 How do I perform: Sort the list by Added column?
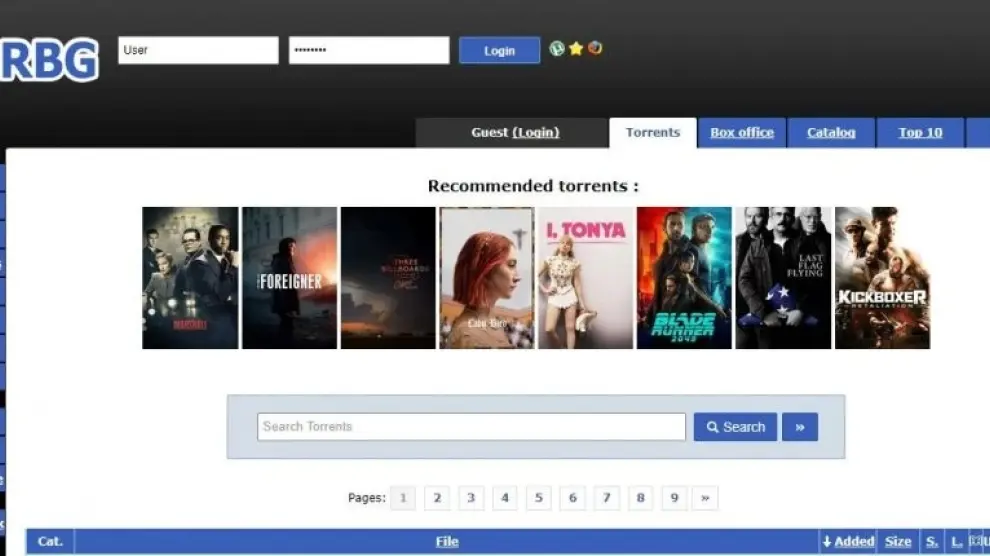pyautogui.click(x=849, y=541)
